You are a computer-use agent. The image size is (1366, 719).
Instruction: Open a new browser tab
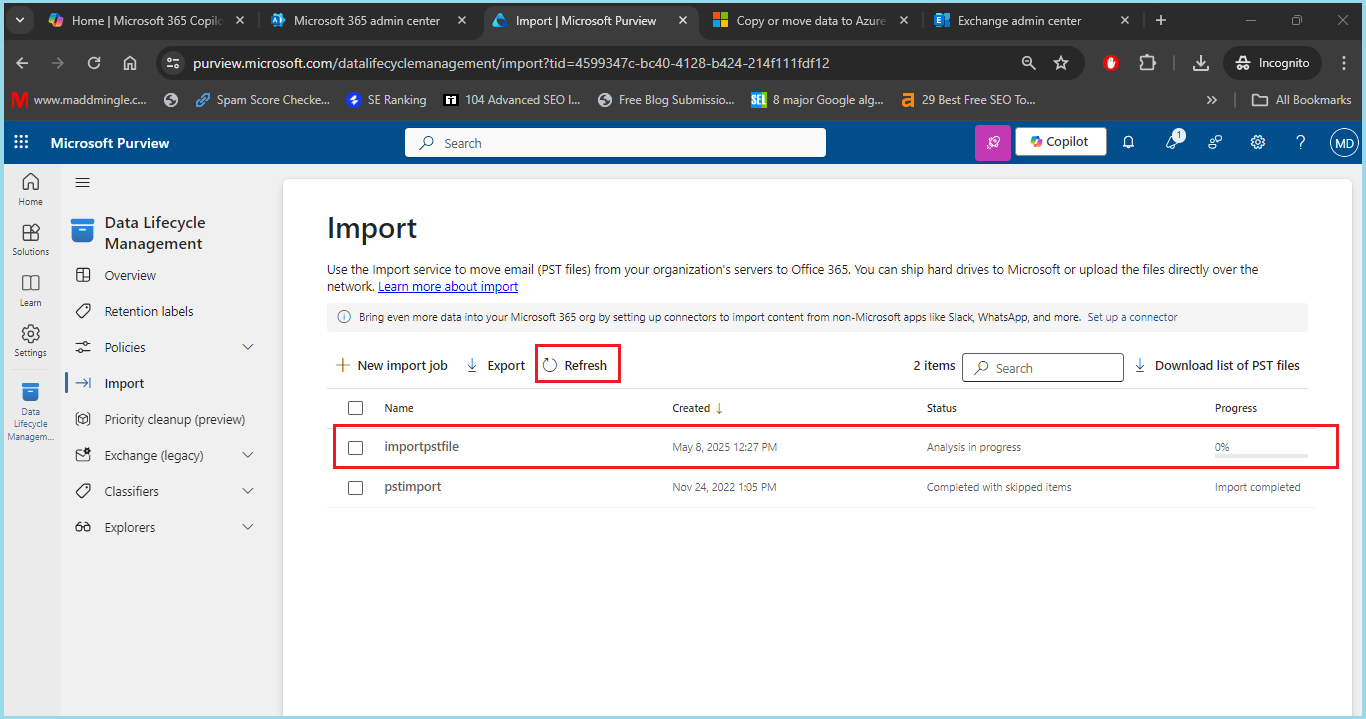1161,20
